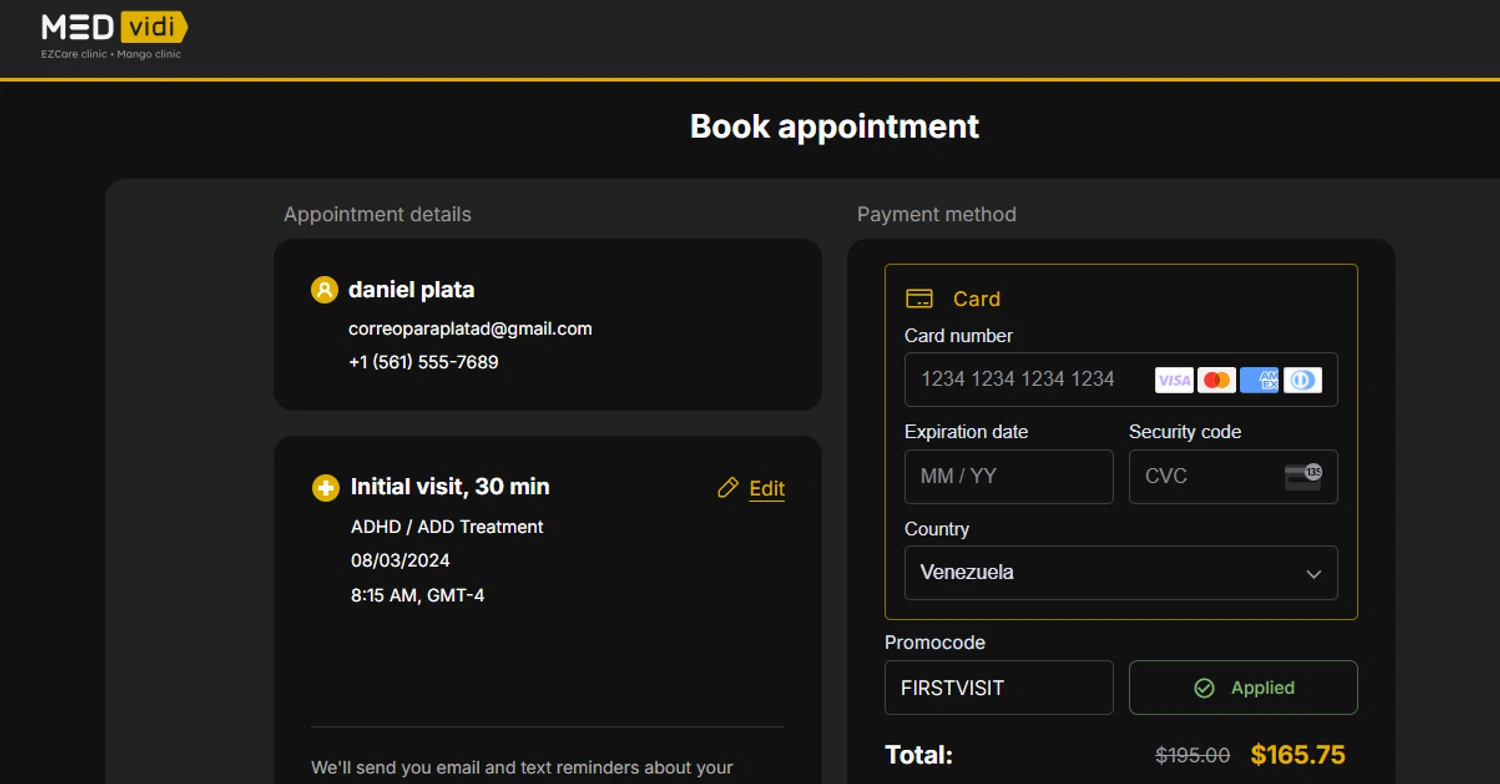Click the Card number label
Image resolution: width=1500 pixels, height=784 pixels.
959,336
